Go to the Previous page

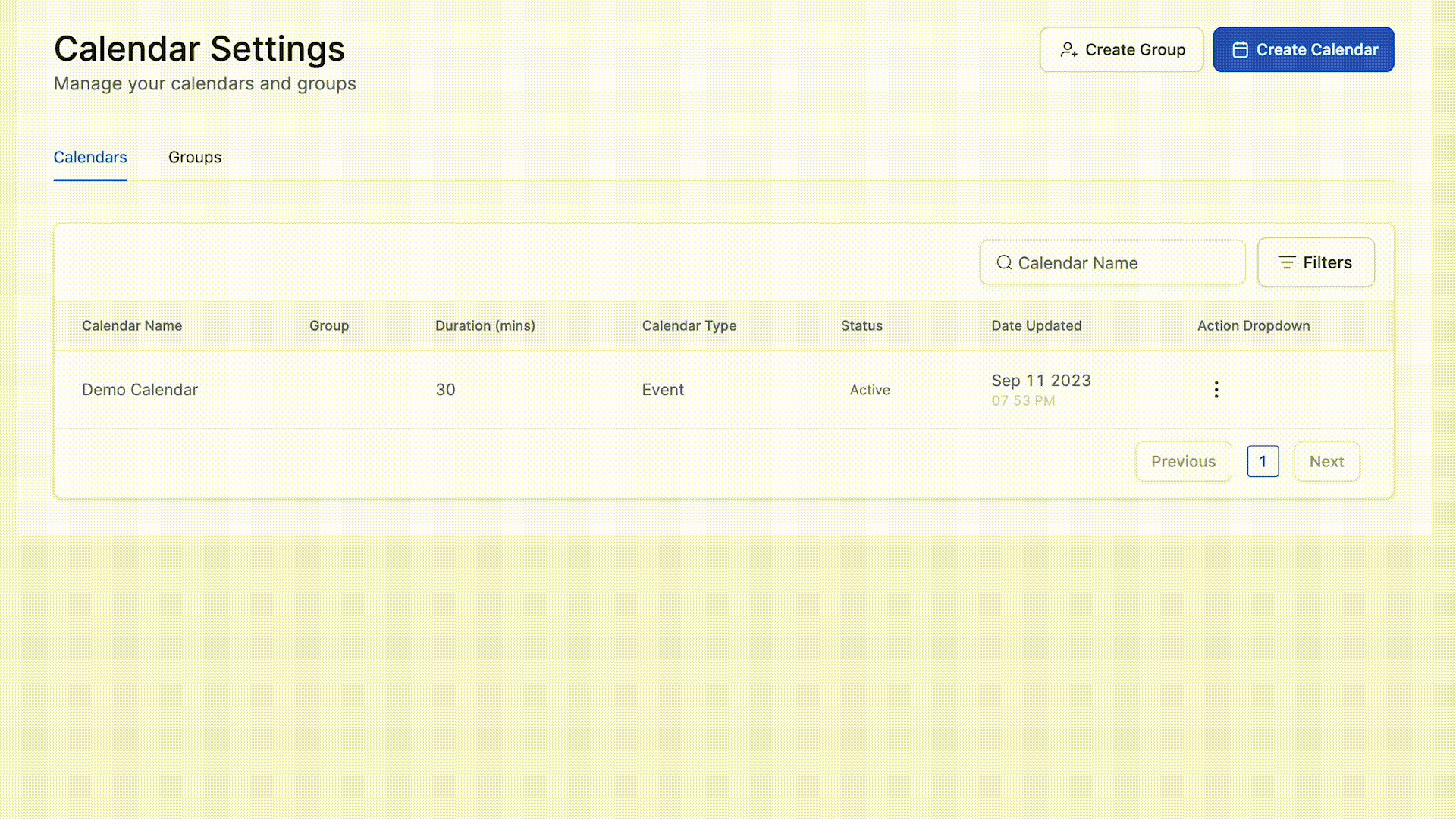pyautogui.click(x=1183, y=461)
